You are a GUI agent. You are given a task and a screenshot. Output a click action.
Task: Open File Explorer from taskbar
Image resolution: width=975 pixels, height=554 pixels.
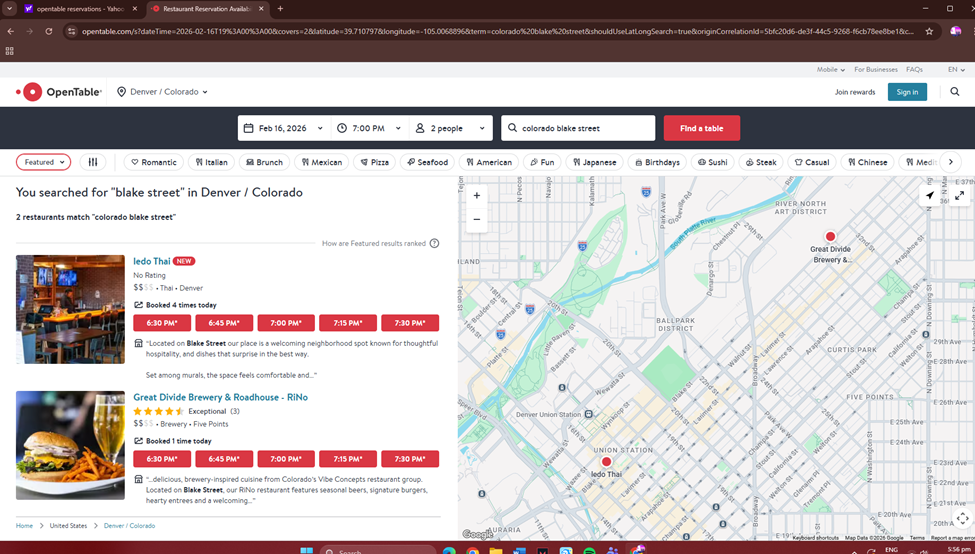(496, 550)
